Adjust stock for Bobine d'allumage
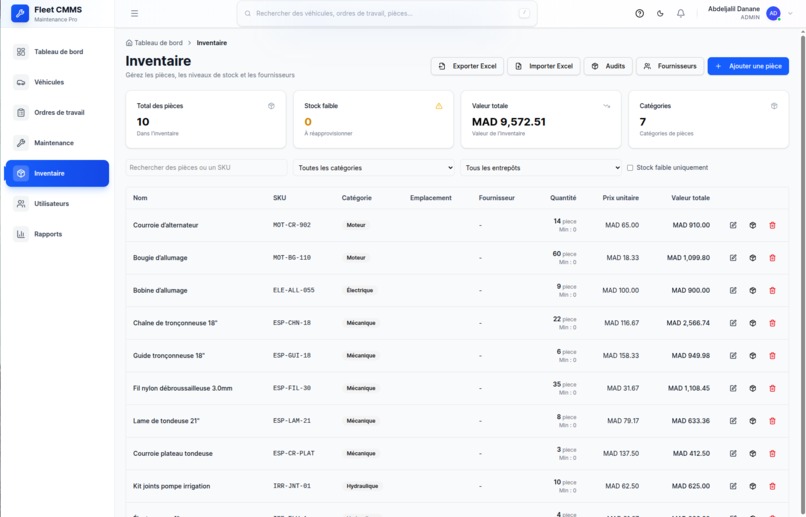The width and height of the screenshot is (806, 517). (x=753, y=290)
